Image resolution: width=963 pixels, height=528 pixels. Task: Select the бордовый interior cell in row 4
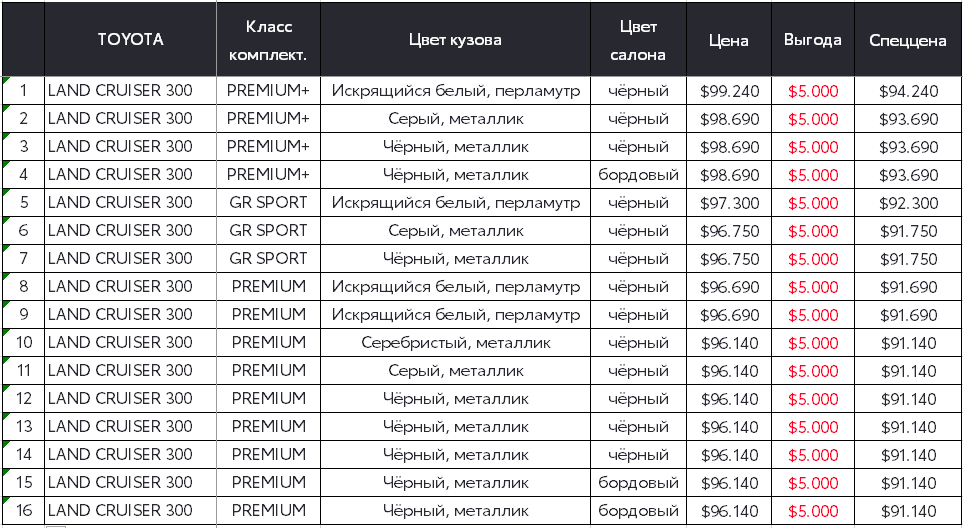(x=638, y=175)
